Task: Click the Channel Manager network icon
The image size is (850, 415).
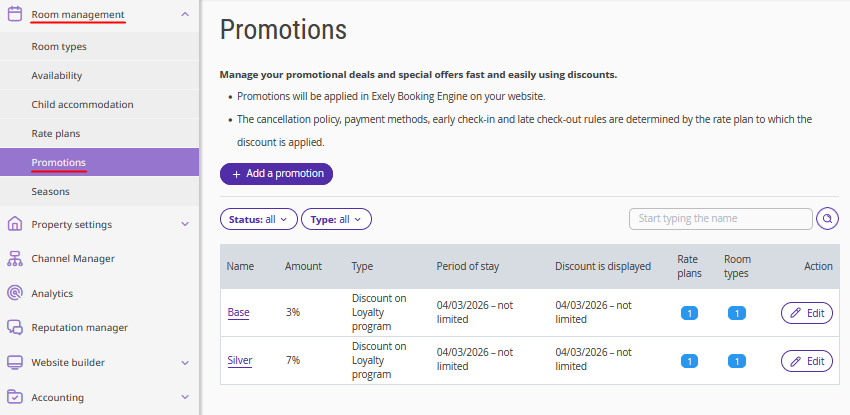Action: [x=14, y=258]
